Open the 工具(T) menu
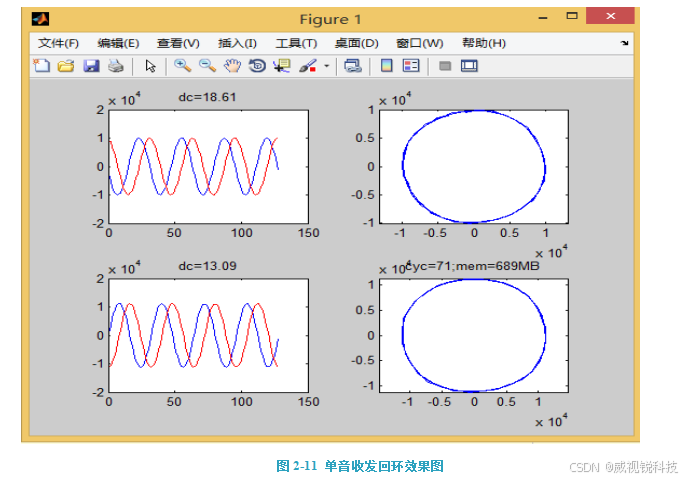Viewport: 686px width, 481px height. coord(296,43)
